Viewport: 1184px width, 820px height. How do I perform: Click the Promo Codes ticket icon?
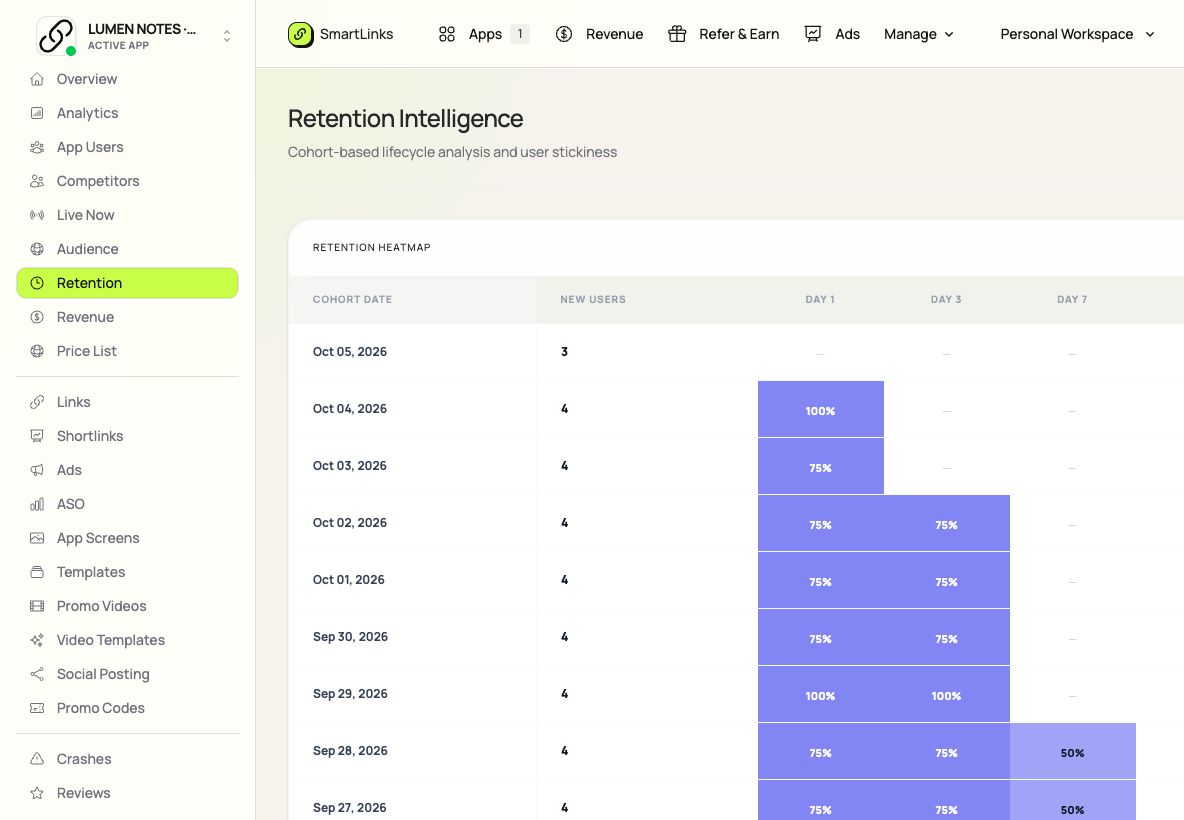(x=37, y=707)
